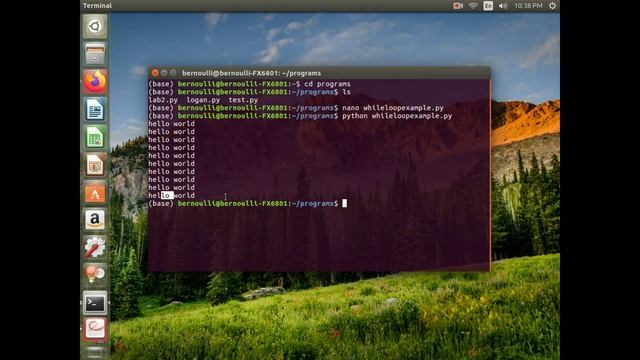The height and width of the screenshot is (360, 640).
Task: Minimize the terminal window
Action: pos(164,73)
